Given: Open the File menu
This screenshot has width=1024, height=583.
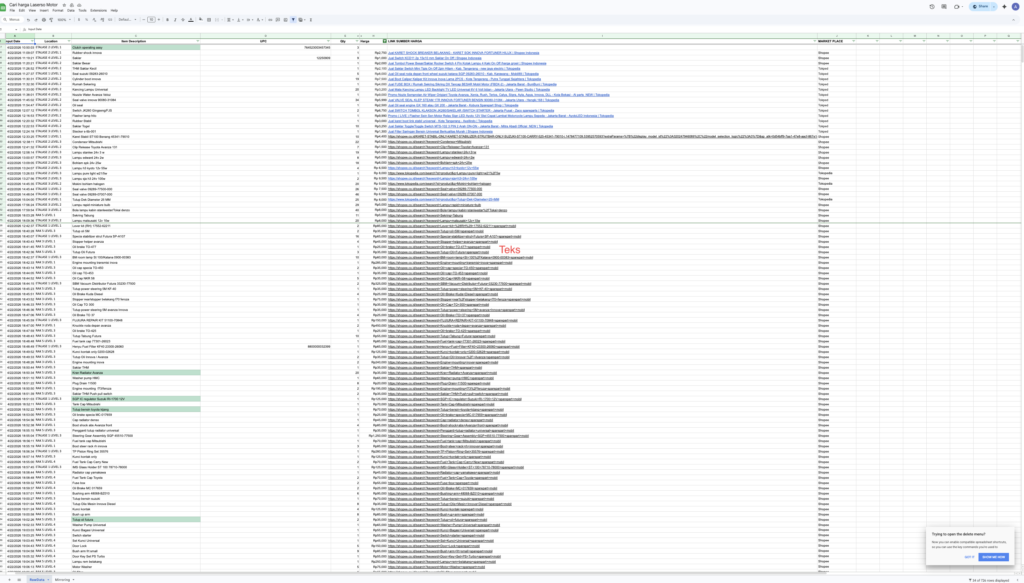Looking at the screenshot, I should pyautogui.click(x=12, y=10).
